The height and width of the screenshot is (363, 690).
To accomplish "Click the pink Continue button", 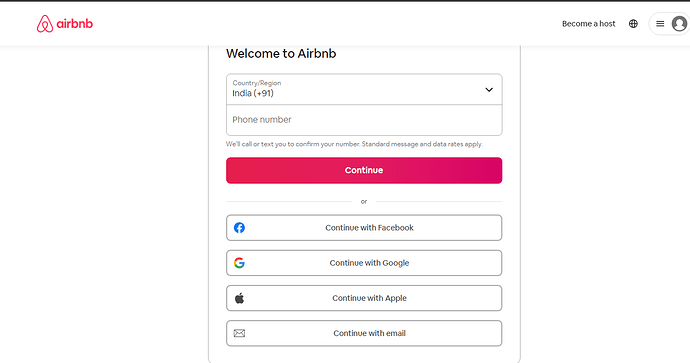I will pyautogui.click(x=364, y=170).
